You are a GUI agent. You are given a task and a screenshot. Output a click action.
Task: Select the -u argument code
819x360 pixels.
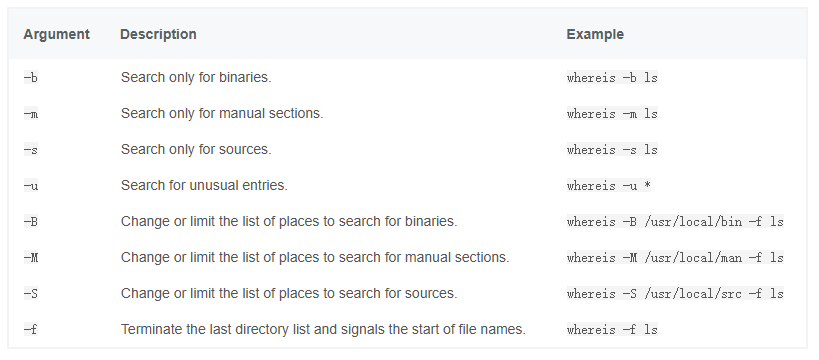(x=31, y=186)
